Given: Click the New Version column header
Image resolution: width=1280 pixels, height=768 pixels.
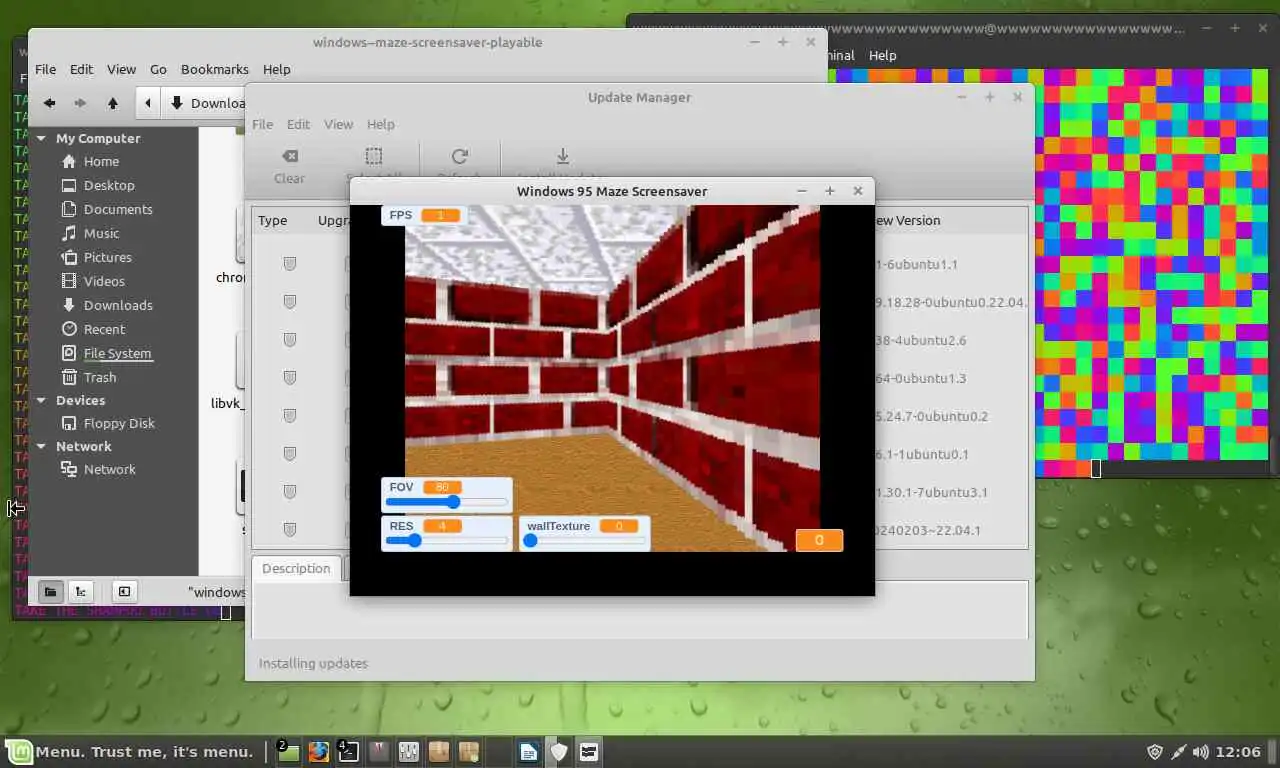Looking at the screenshot, I should (x=906, y=220).
